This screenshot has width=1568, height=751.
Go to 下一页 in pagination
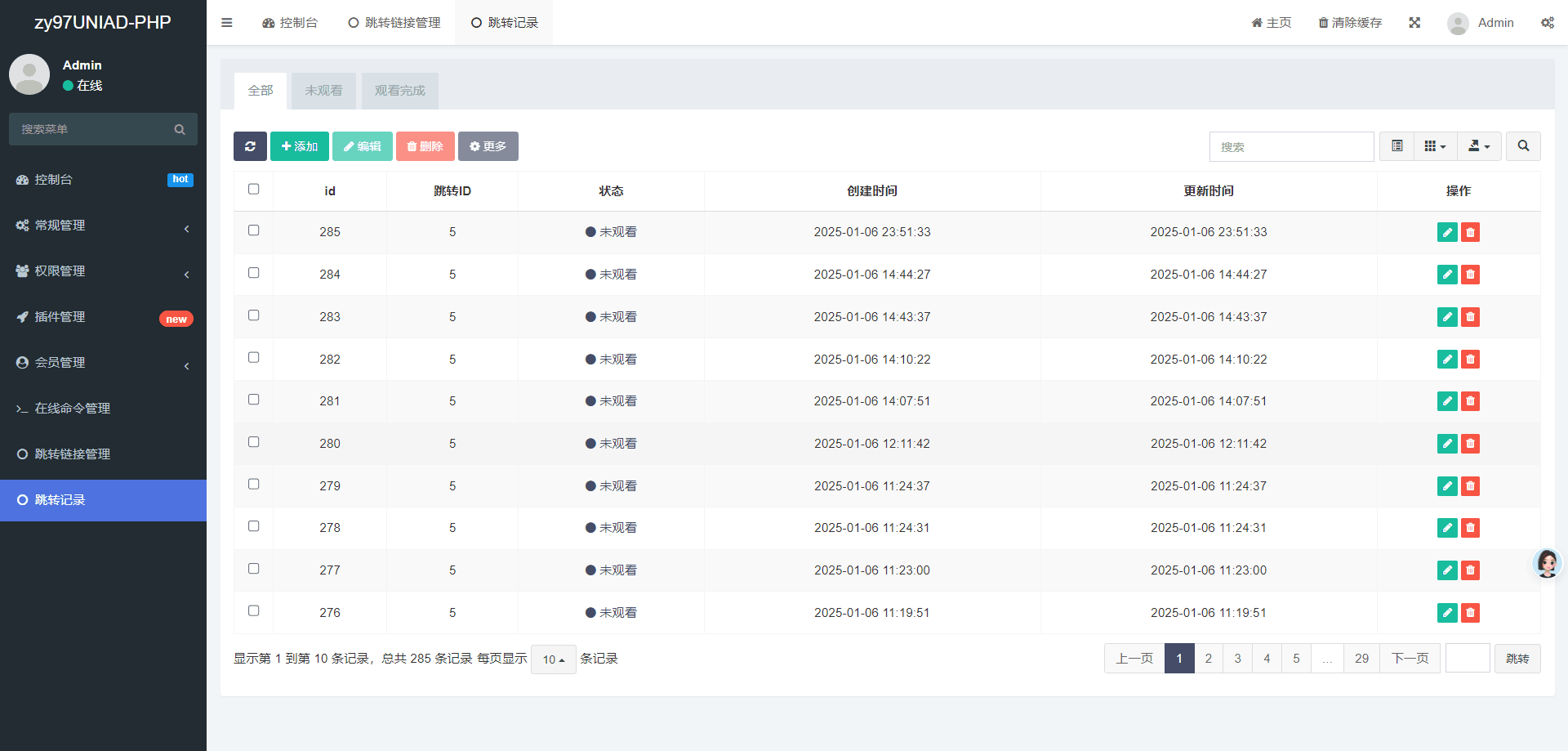[x=1410, y=659]
